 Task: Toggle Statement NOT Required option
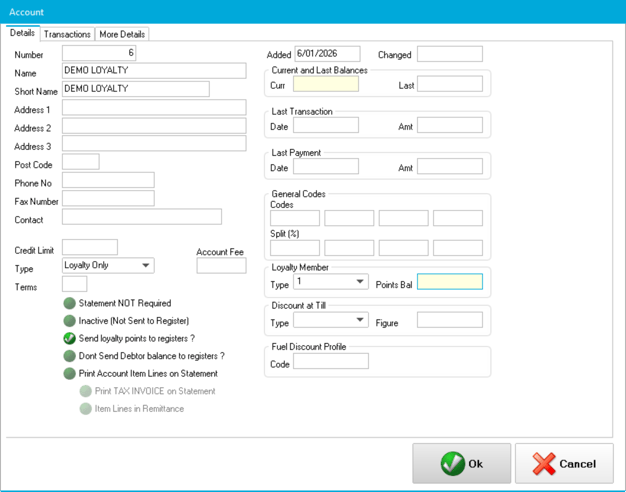tap(70, 303)
